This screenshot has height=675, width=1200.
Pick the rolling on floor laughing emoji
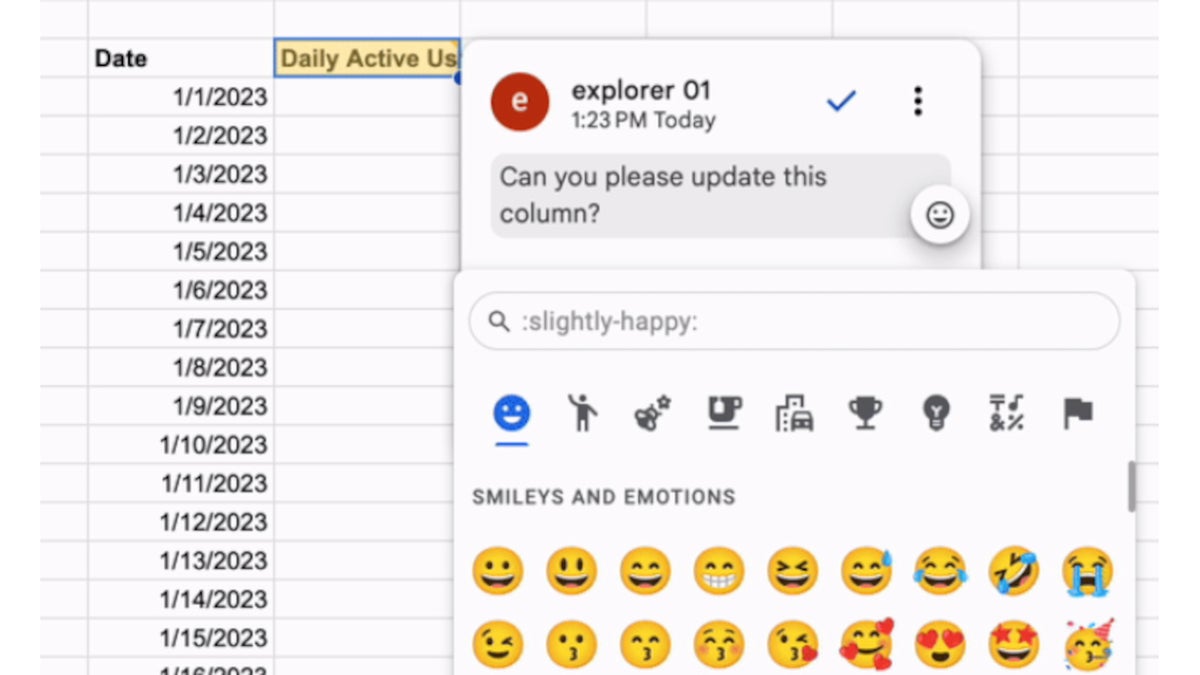tap(1014, 572)
